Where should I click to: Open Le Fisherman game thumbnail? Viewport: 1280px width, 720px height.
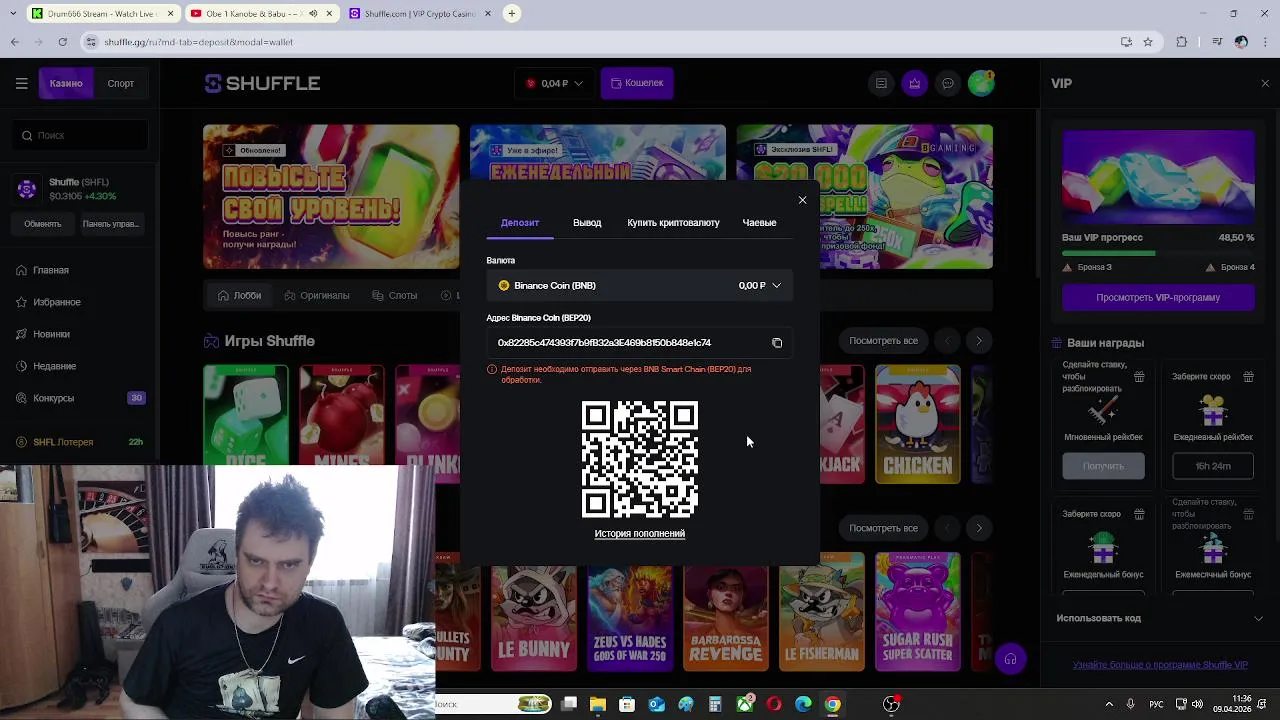click(822, 611)
